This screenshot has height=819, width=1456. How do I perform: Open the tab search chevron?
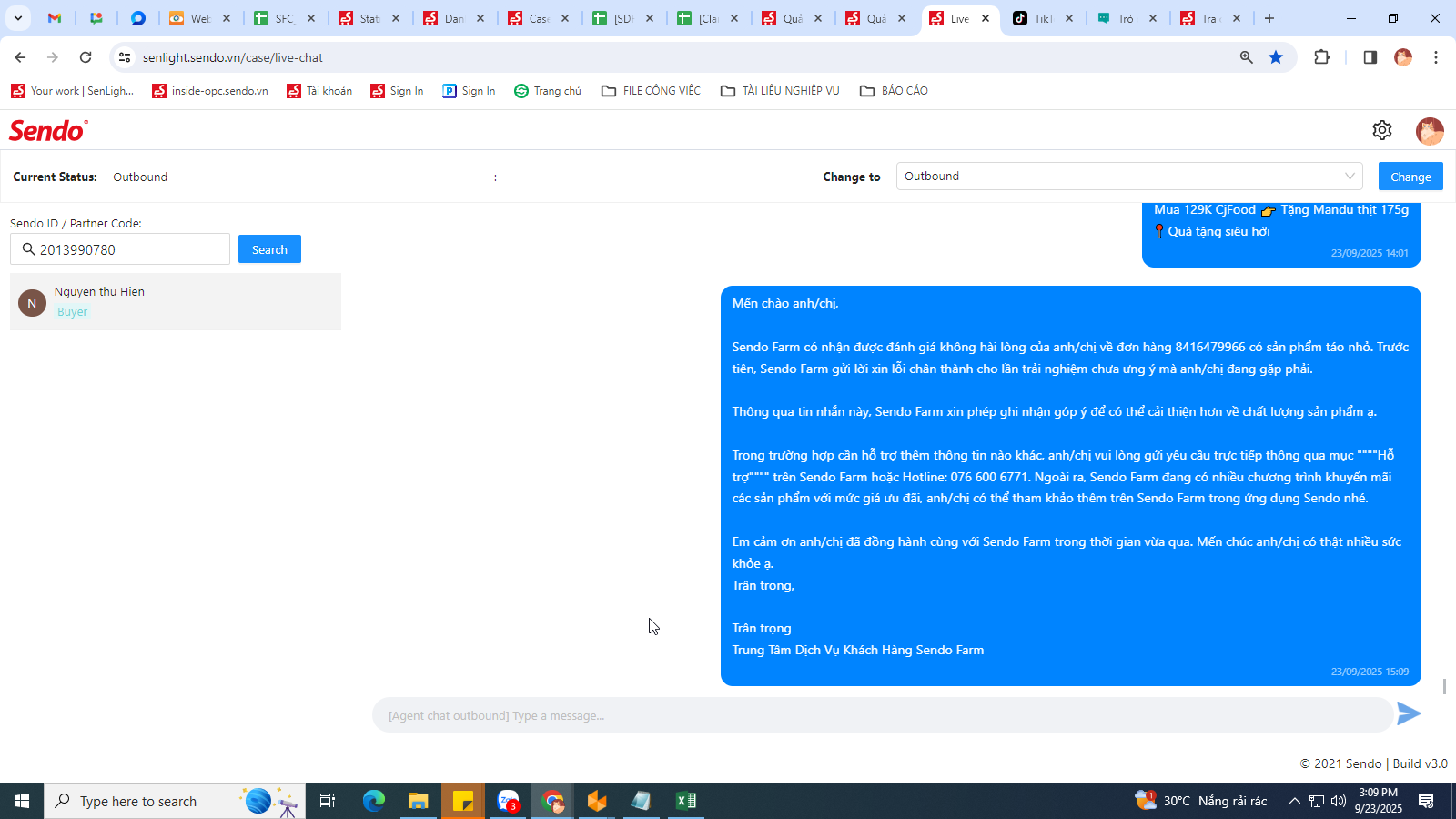point(17,18)
